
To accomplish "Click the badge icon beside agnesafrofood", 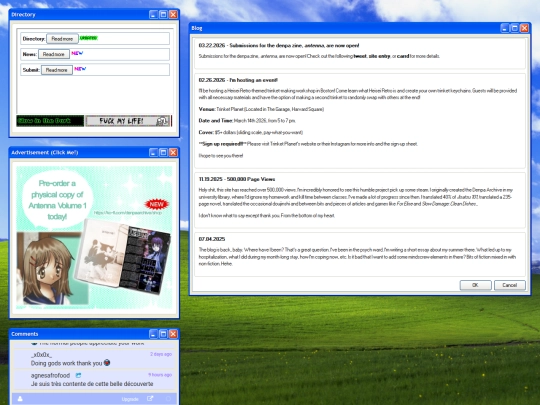I will 78,375.
